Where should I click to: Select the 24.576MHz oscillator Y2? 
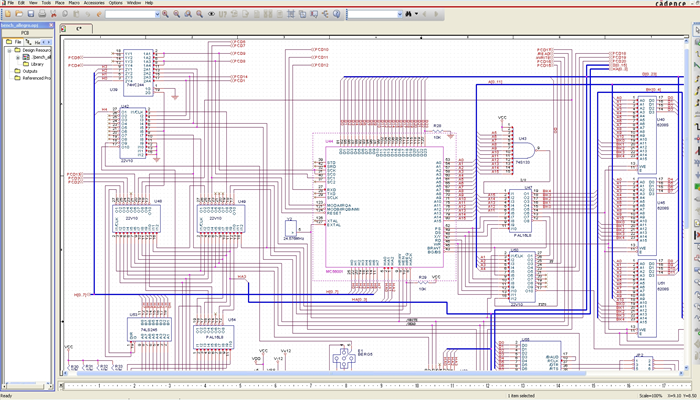point(291,229)
